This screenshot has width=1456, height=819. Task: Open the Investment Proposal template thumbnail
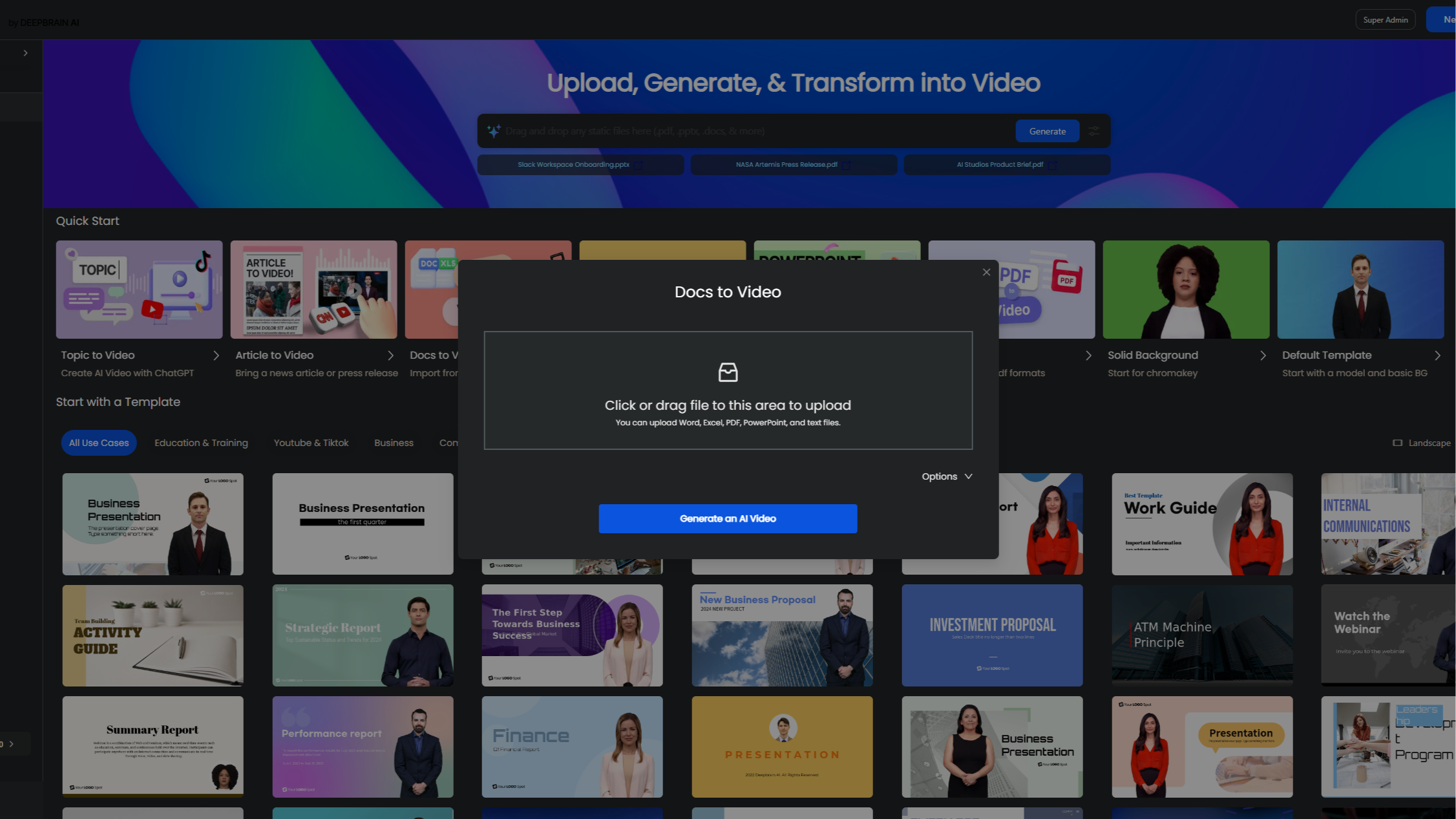pos(992,635)
